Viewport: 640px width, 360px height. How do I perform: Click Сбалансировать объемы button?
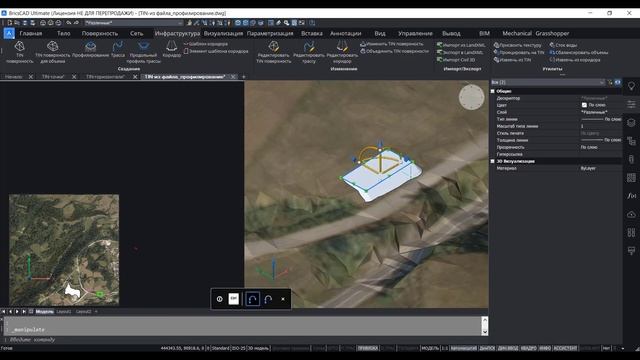(x=579, y=52)
